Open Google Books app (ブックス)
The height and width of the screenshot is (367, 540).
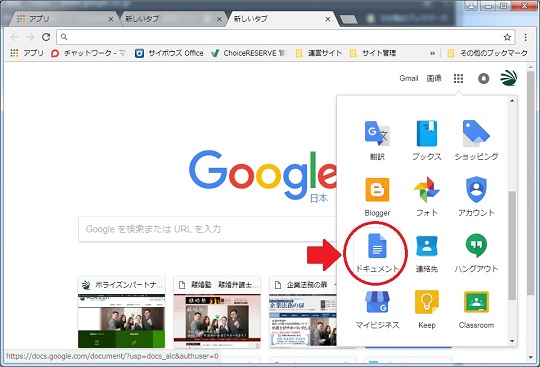(x=427, y=140)
